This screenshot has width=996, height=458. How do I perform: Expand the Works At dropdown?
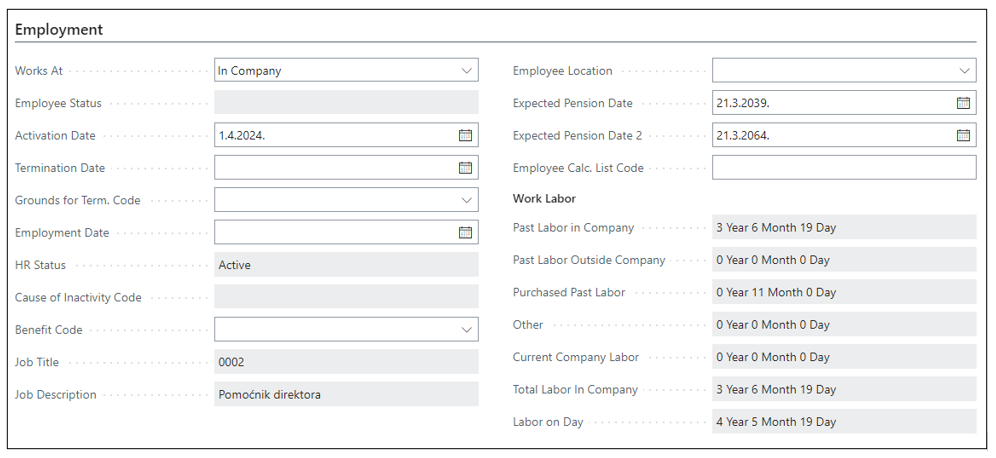click(466, 71)
